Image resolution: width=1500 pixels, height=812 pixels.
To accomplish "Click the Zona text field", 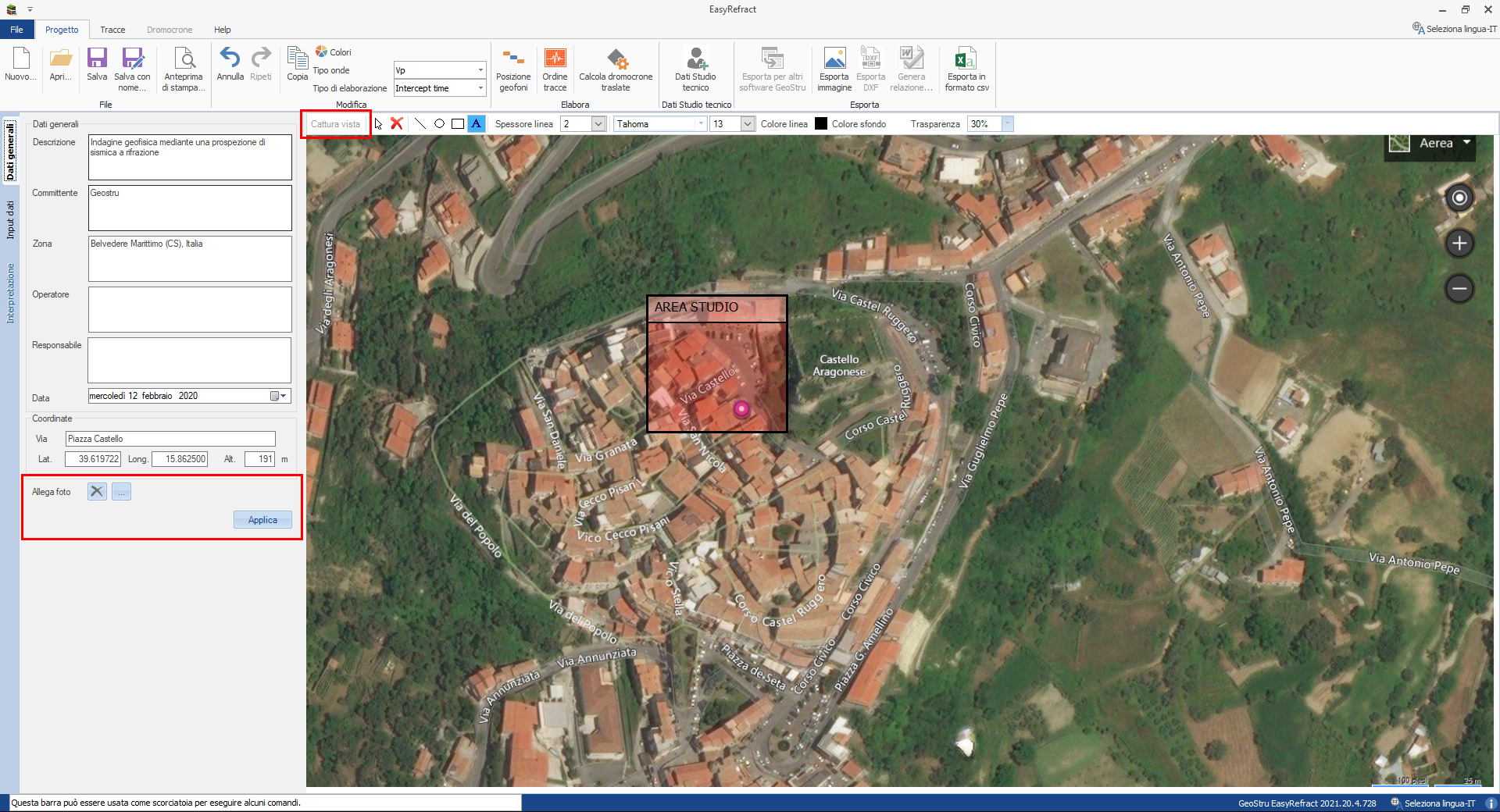I will coord(190,258).
